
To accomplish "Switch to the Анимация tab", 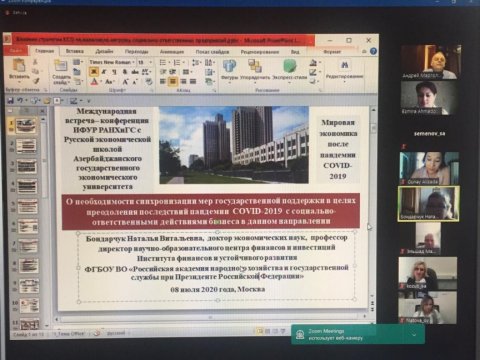I will [172, 52].
